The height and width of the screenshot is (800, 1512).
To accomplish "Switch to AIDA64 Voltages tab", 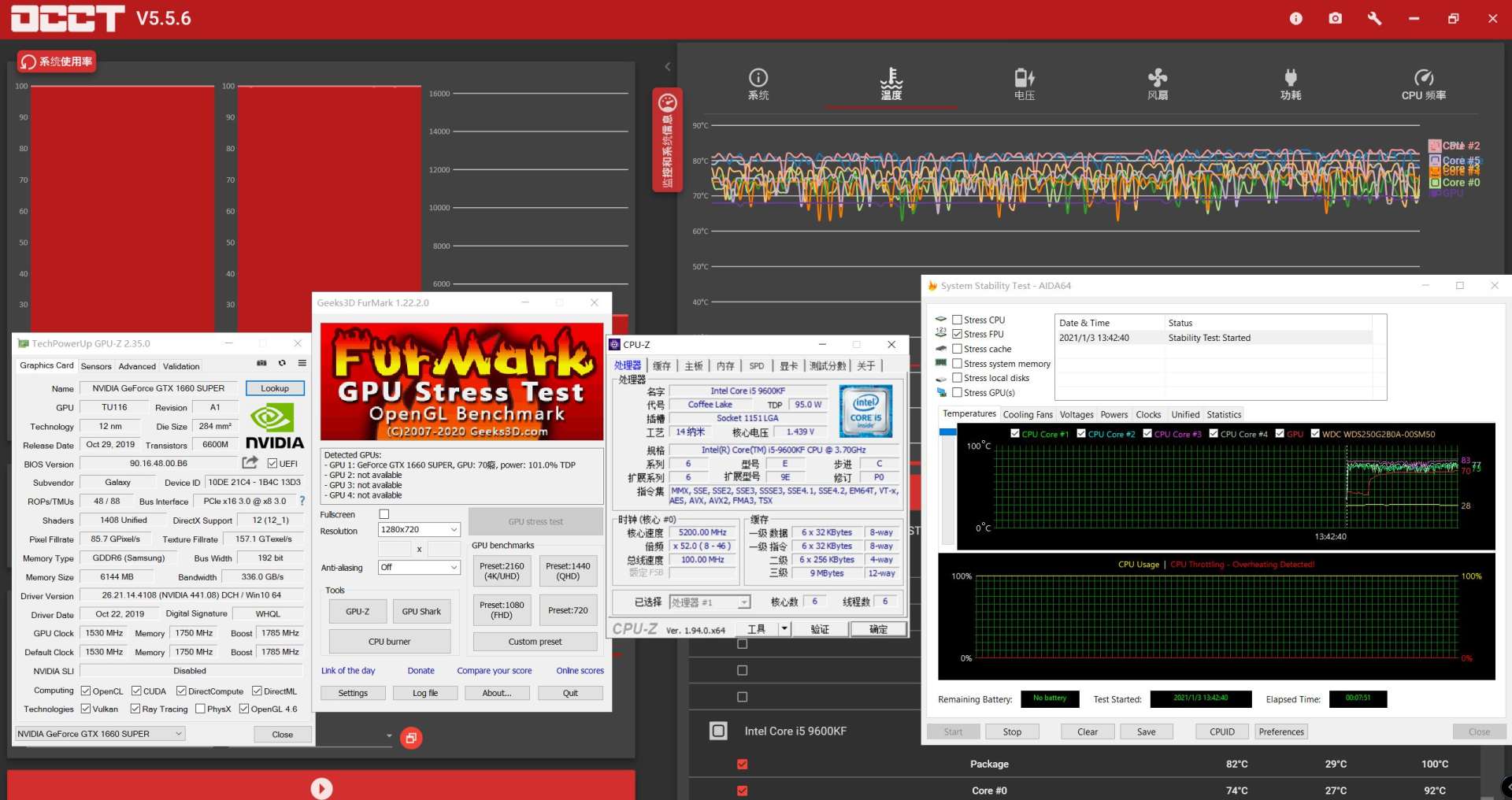I will pyautogui.click(x=1077, y=414).
